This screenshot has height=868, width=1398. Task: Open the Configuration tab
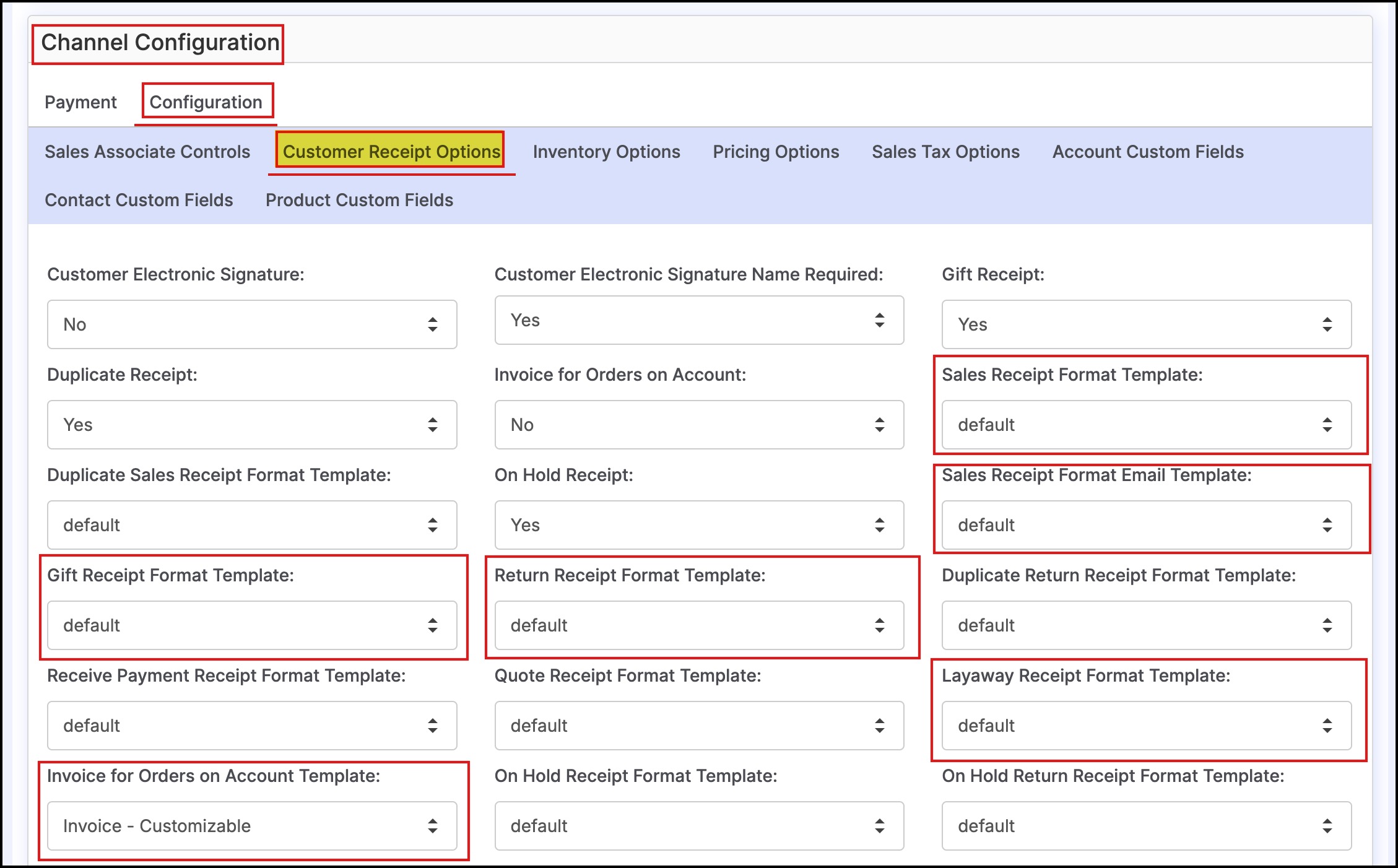pyautogui.click(x=206, y=102)
